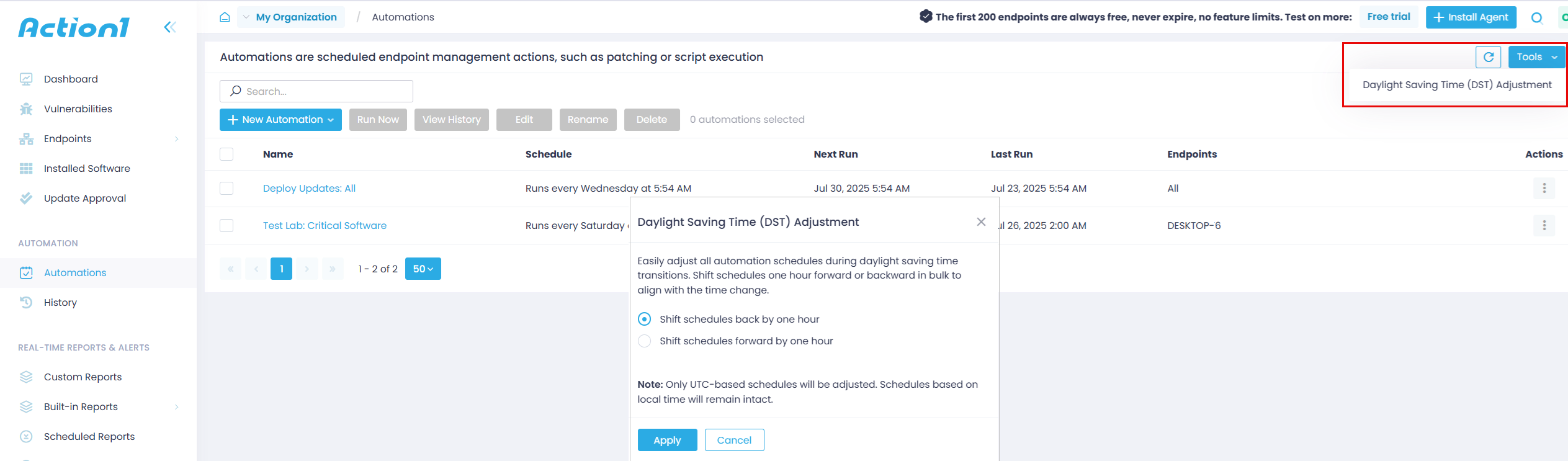Open the Tools dropdown
Image resolution: width=1568 pixels, height=461 pixels.
coord(1536,56)
